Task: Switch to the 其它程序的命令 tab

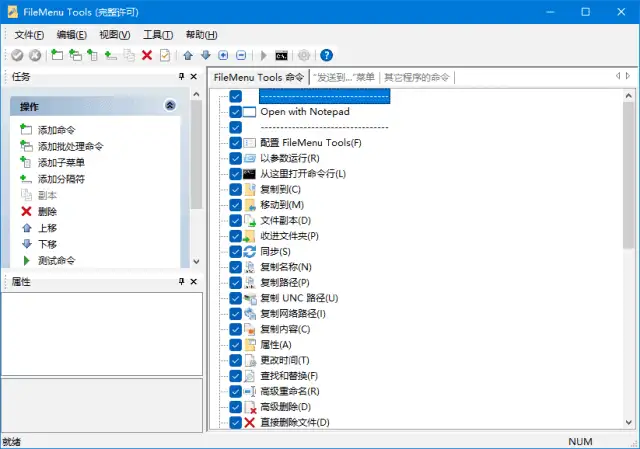Action: coord(417,77)
